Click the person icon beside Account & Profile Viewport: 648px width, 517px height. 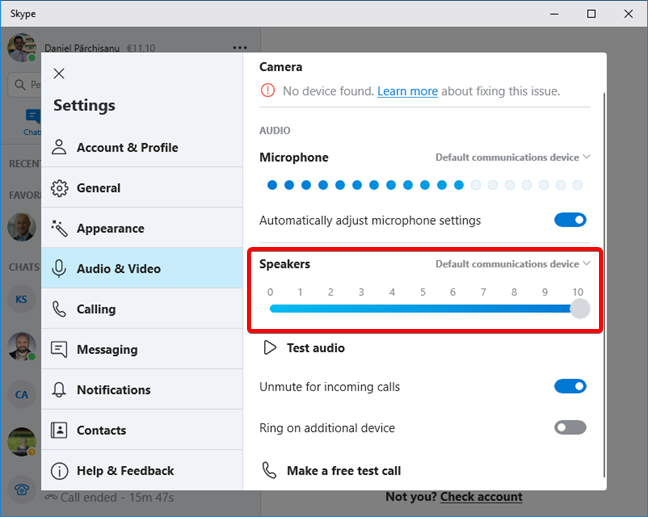click(59, 147)
